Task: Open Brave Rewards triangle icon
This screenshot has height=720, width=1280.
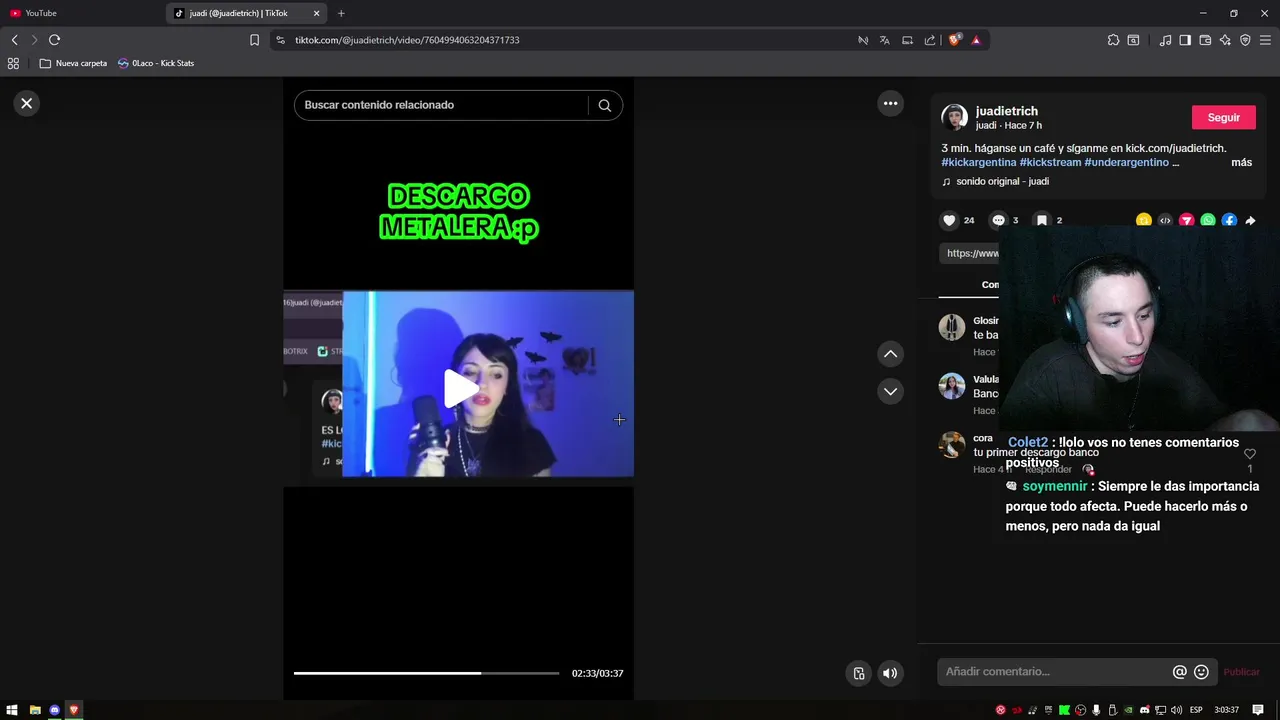Action: coord(976,40)
